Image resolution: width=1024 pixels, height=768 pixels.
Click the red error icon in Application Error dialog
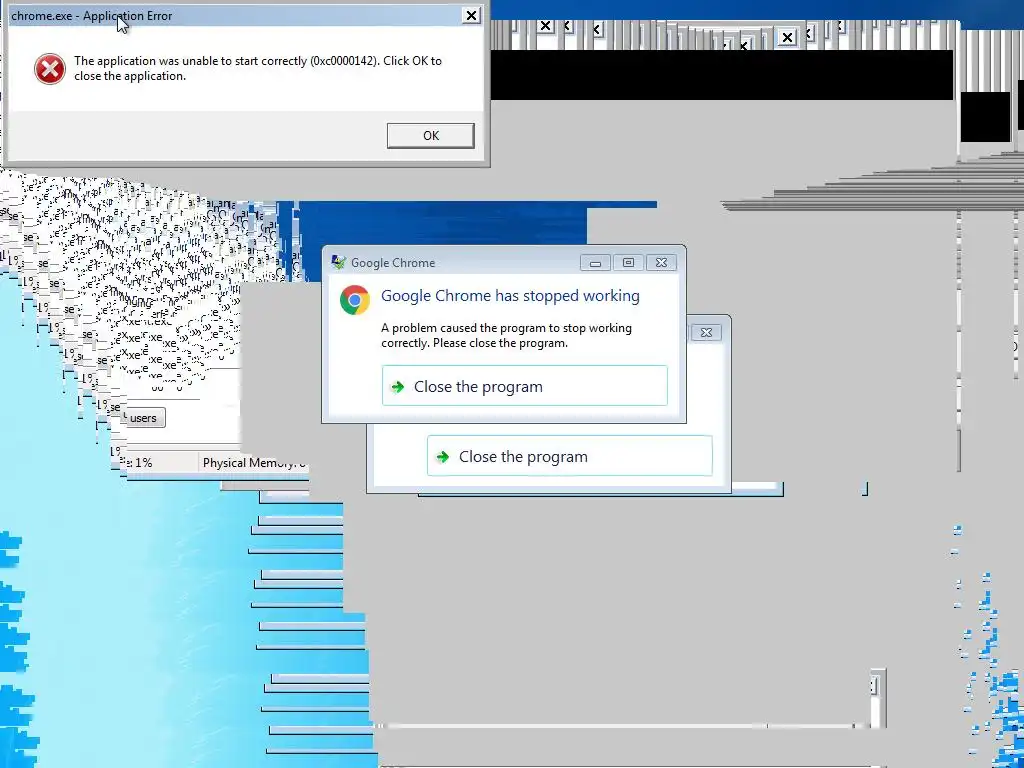pyautogui.click(x=50, y=69)
